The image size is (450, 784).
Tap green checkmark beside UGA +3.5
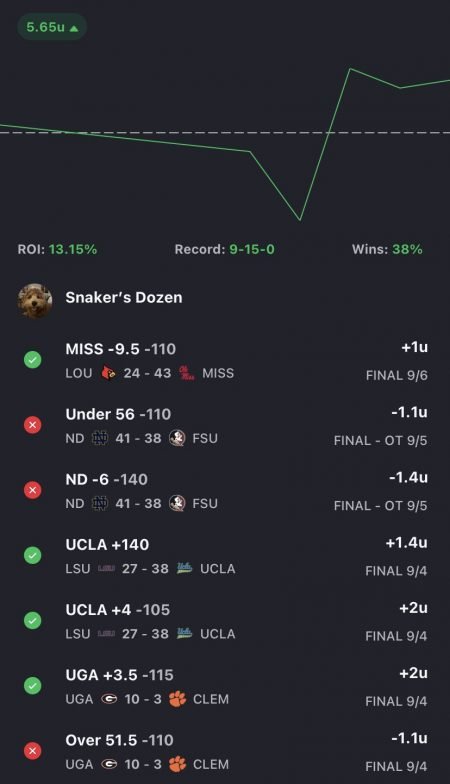[32, 686]
